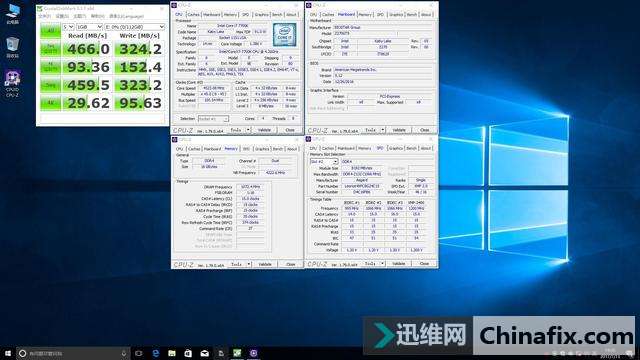The image size is (640, 360).
Task: Open the test size dropdown showing 1GiB
Action: click(x=89, y=27)
